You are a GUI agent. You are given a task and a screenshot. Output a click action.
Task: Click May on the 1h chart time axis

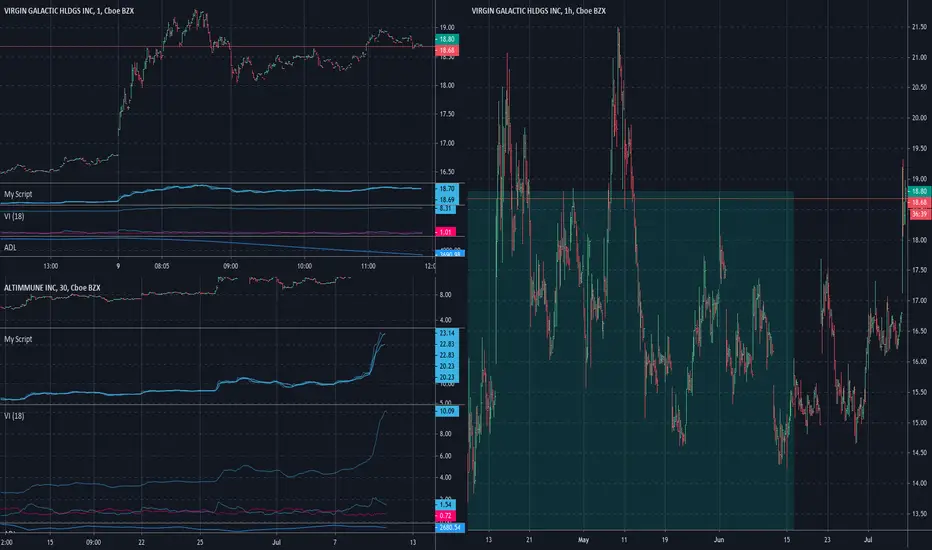coord(583,540)
